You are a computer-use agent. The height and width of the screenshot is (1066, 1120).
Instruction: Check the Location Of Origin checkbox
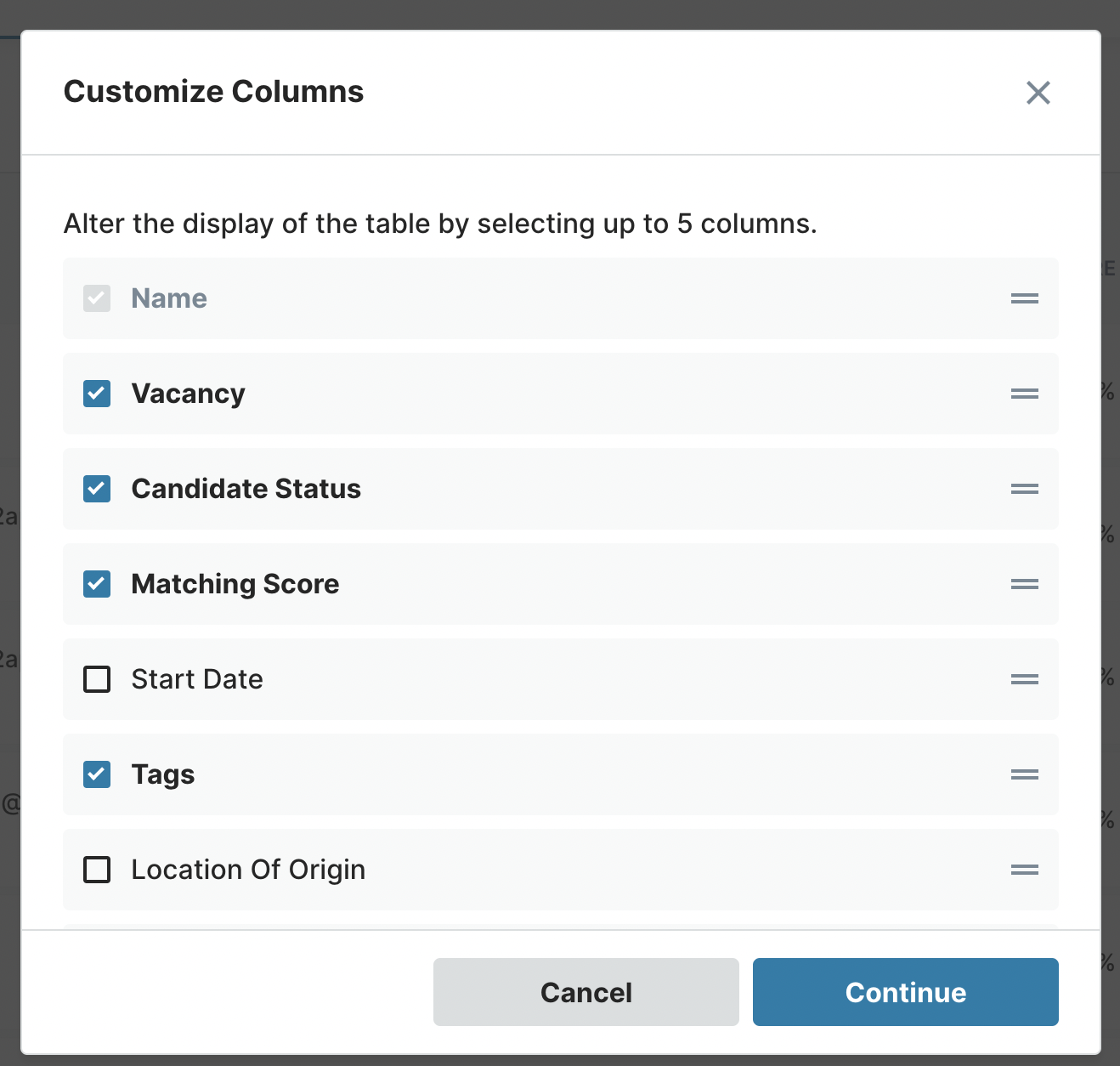click(97, 870)
